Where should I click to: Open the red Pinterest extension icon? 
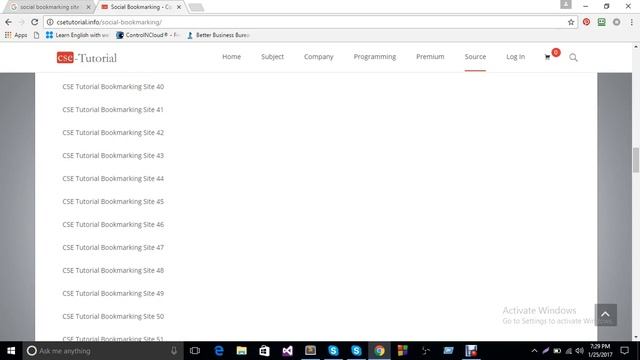[x=586, y=22]
